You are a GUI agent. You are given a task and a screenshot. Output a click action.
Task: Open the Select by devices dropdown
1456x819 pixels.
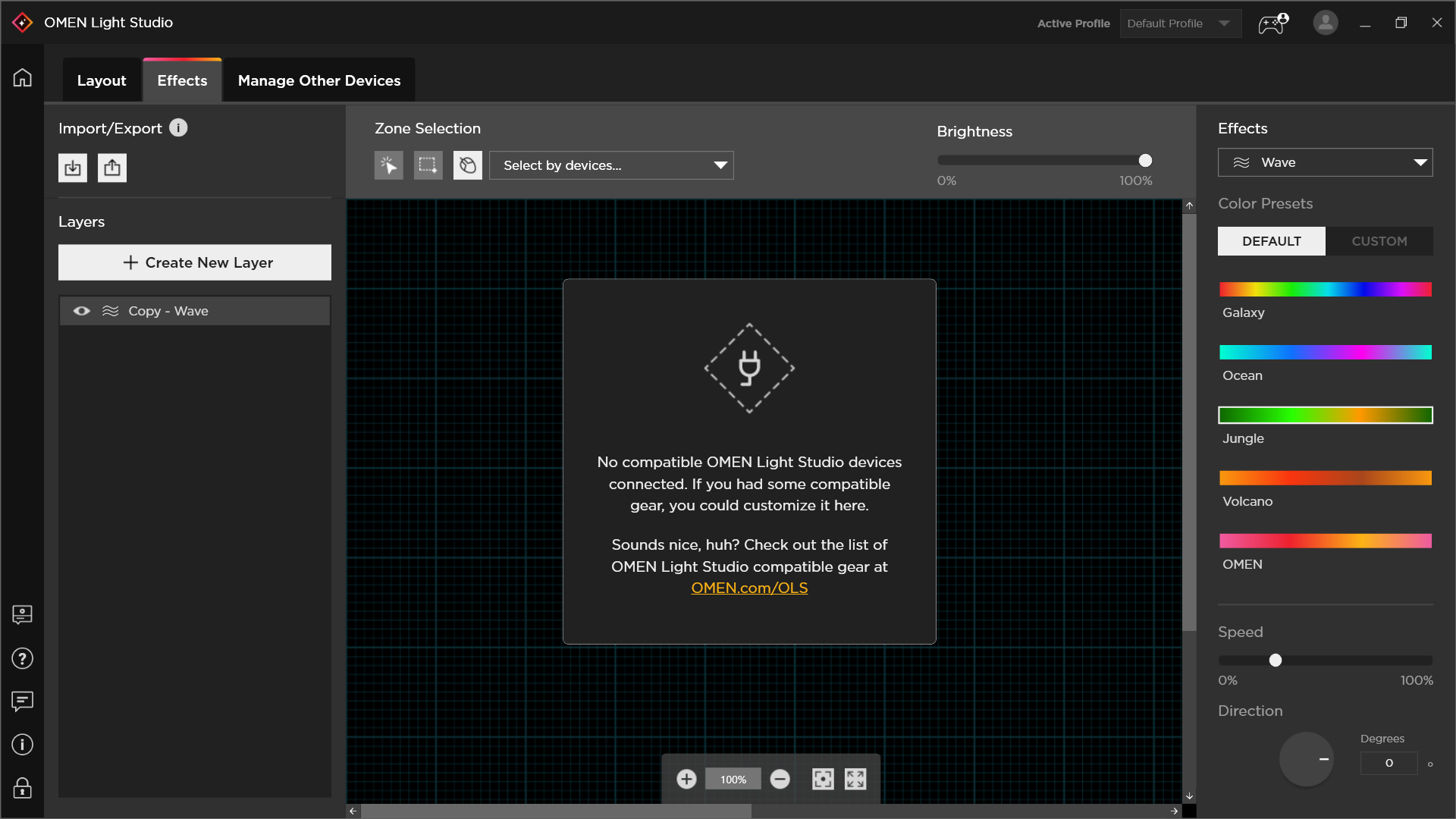click(611, 165)
